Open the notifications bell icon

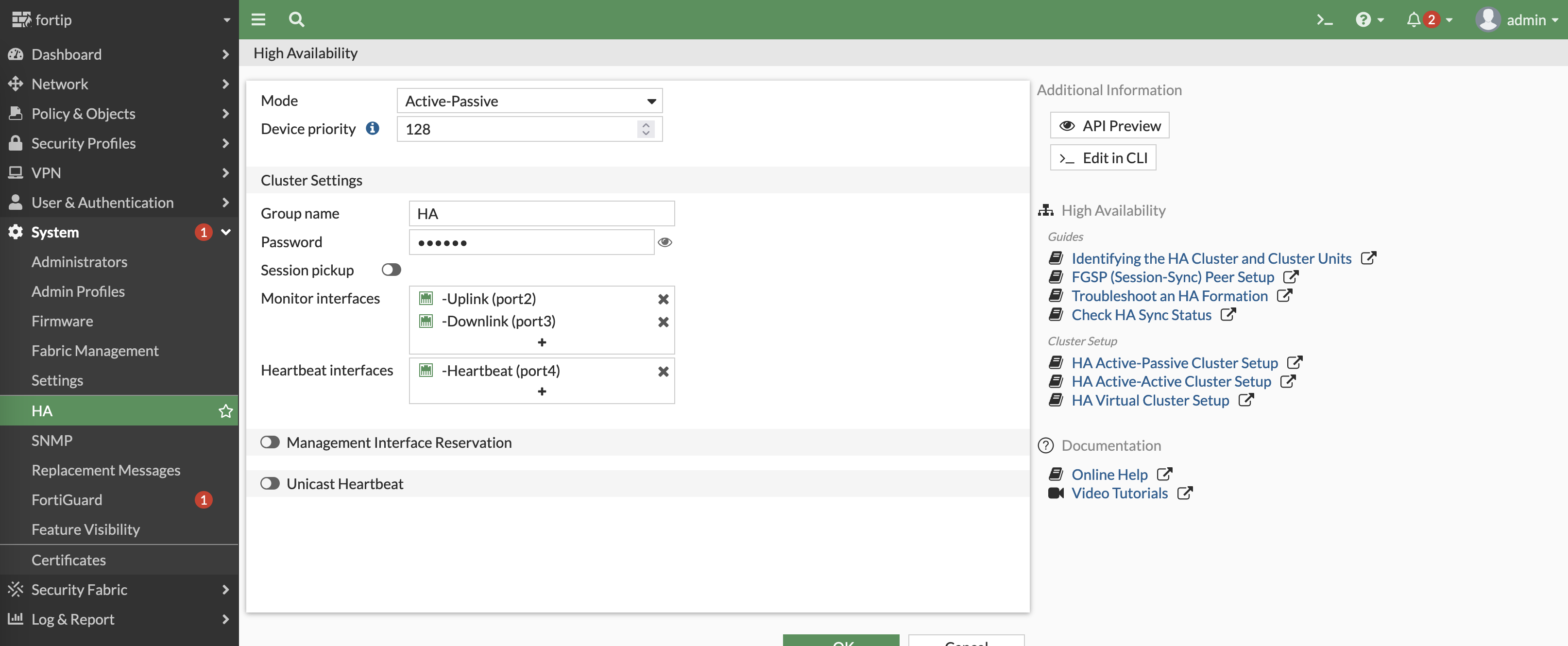point(1414,19)
